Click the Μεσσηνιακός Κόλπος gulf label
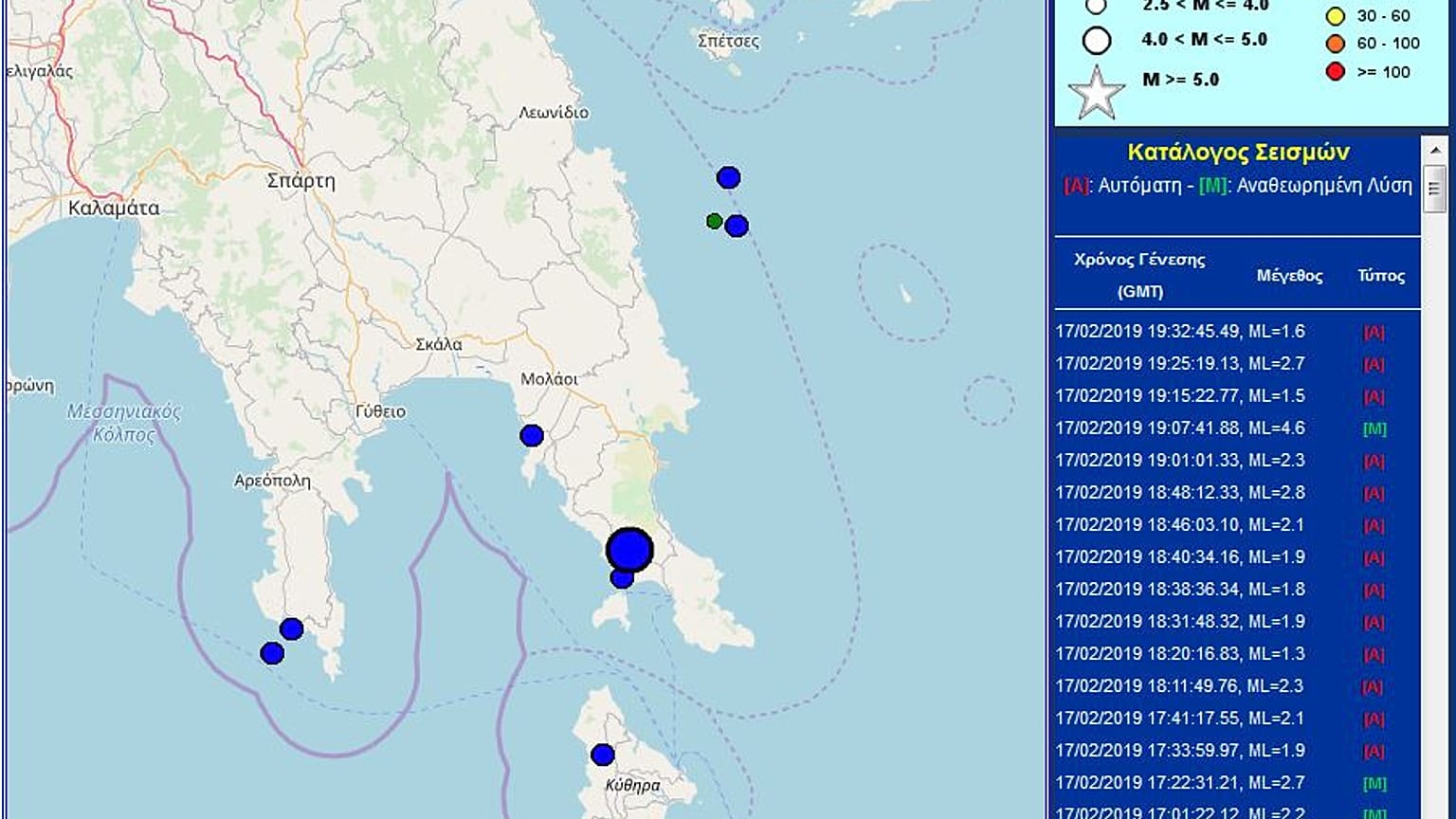The image size is (1456, 819). pyautogui.click(x=123, y=424)
